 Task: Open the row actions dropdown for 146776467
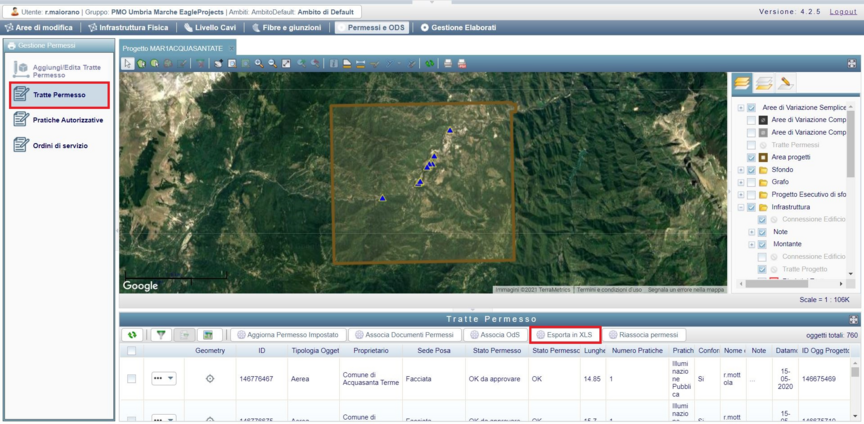[x=163, y=379]
